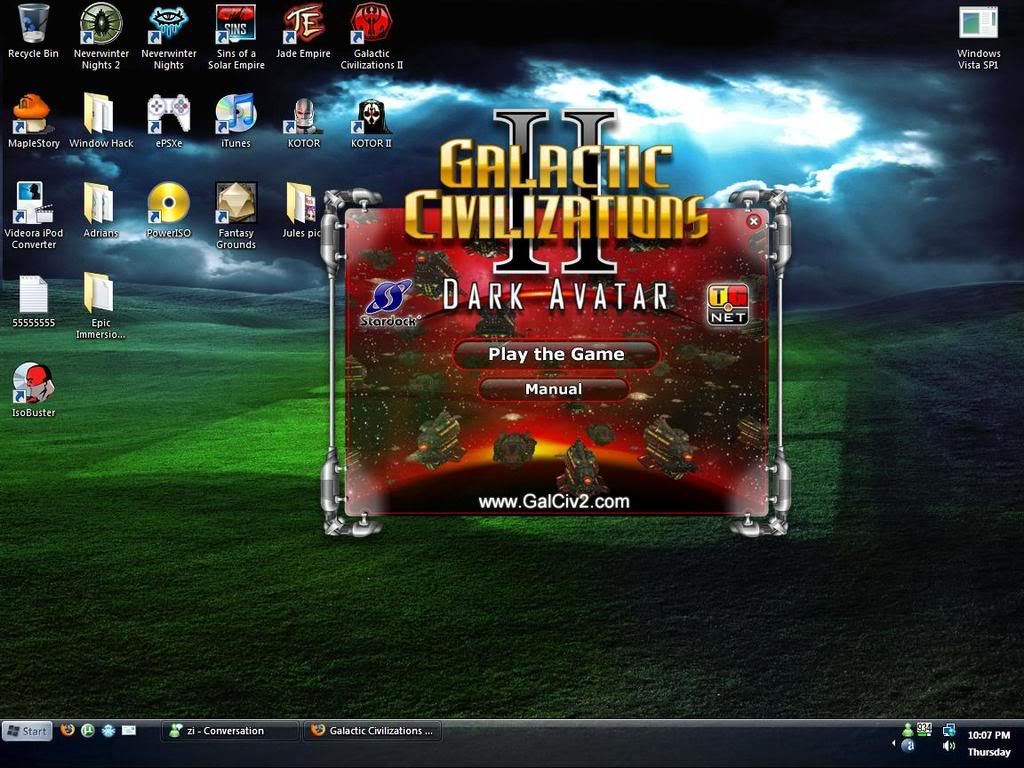
Task: Select the KOTOR II desktop icon
Action: (372, 121)
